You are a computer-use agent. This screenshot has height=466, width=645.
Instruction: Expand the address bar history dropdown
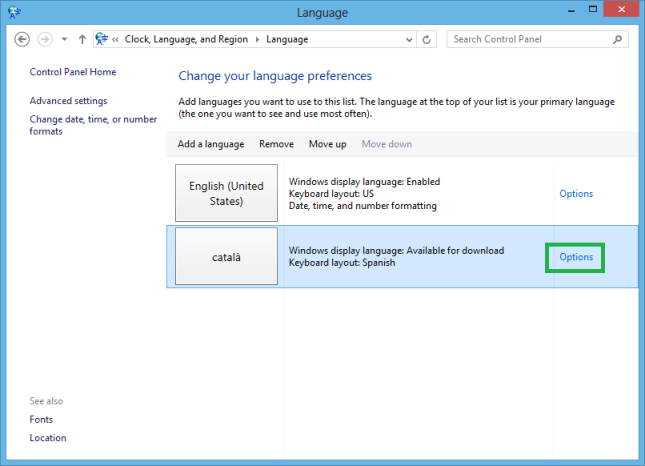(409, 39)
